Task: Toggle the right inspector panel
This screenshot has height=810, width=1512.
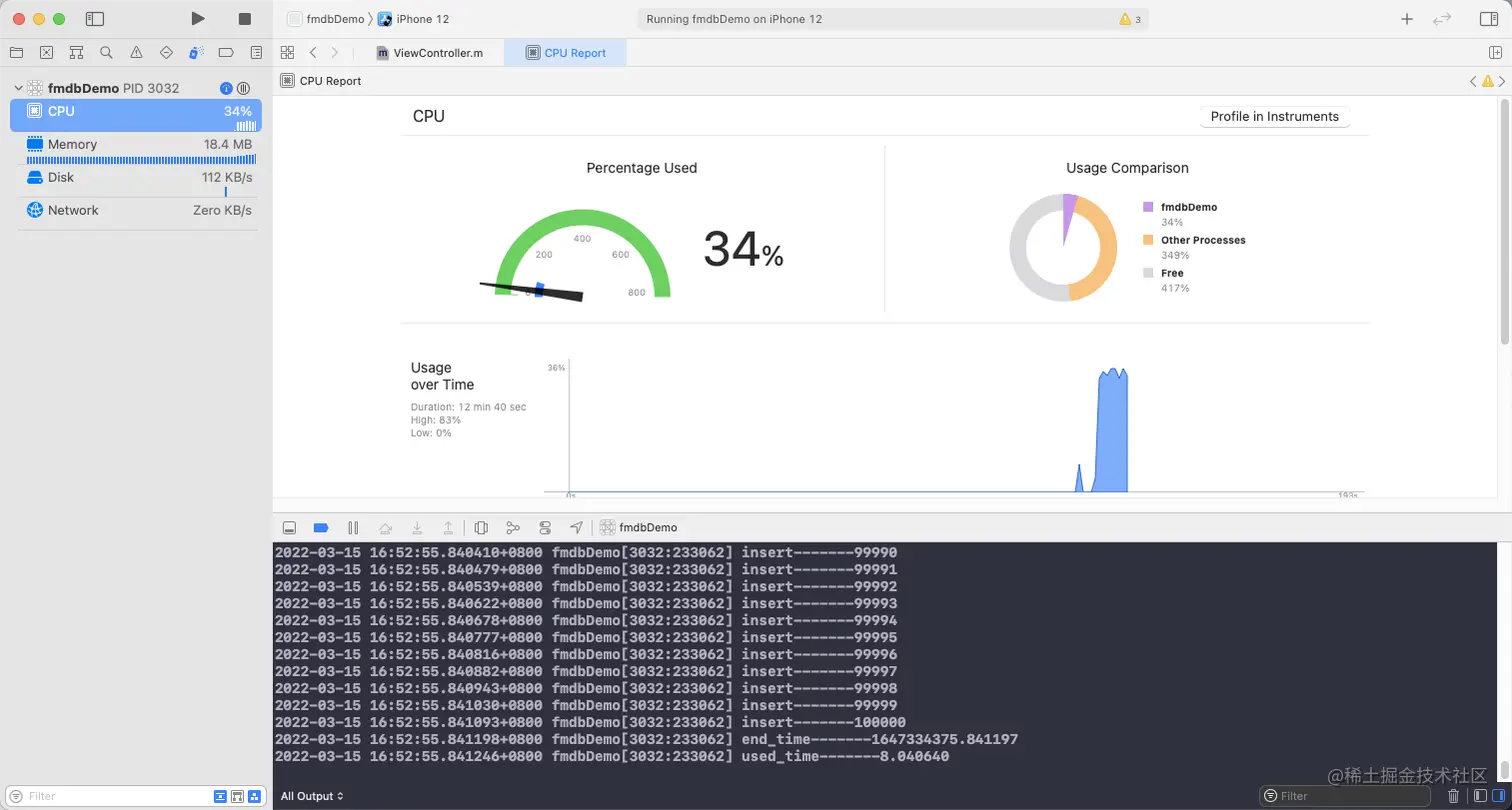Action: click(x=1488, y=19)
